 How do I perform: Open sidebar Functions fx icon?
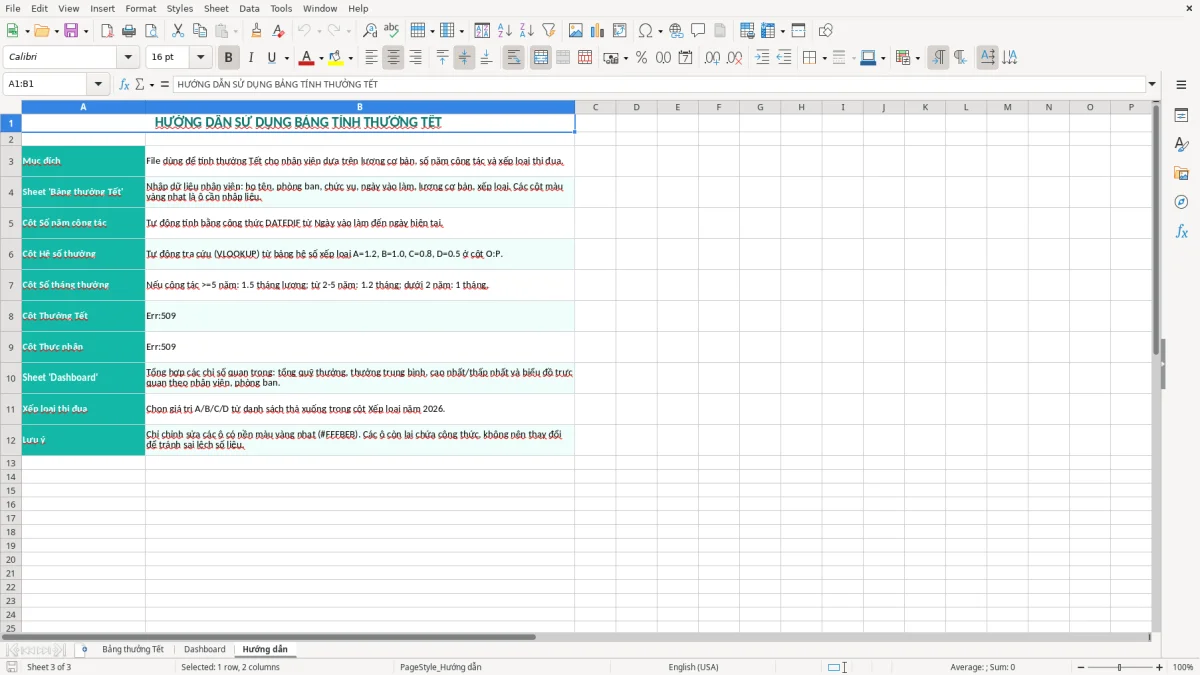[x=1181, y=232]
